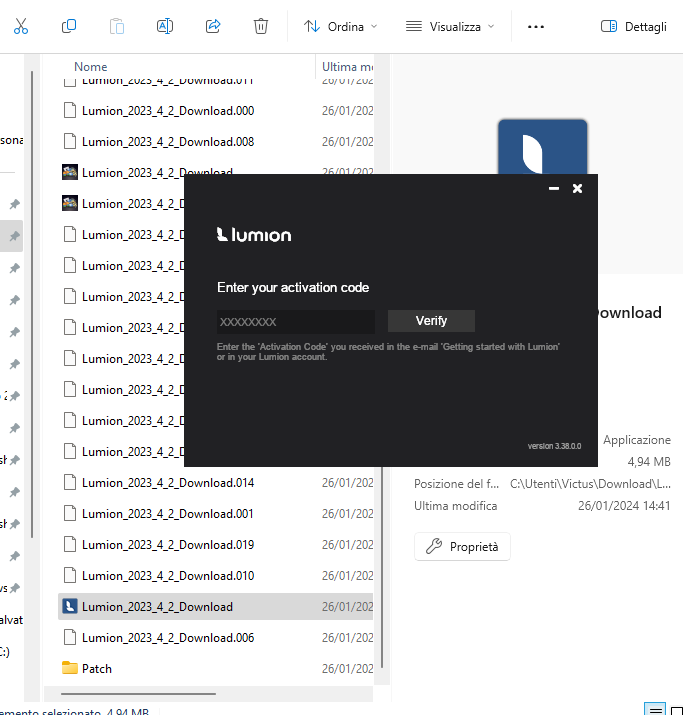Click the activation code input field

[295, 322]
